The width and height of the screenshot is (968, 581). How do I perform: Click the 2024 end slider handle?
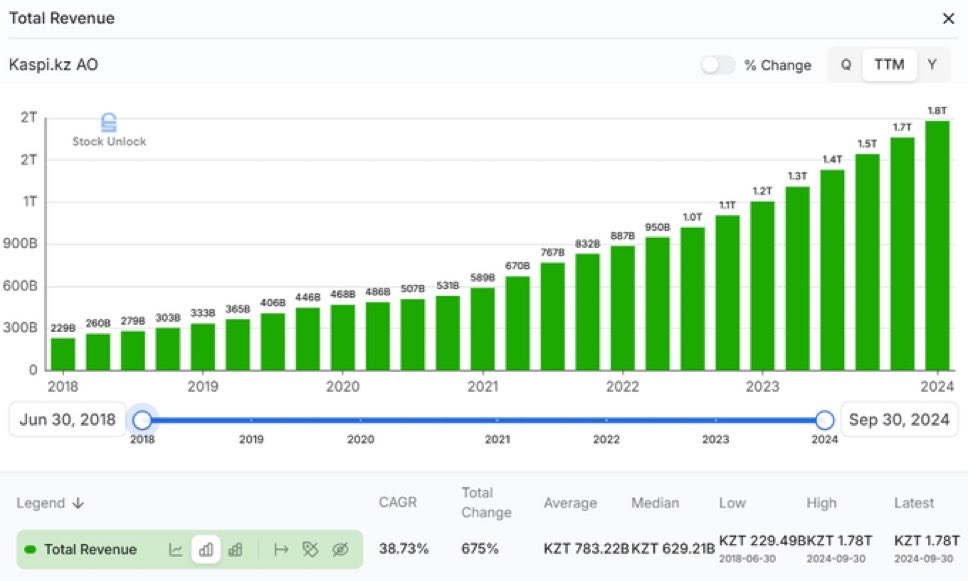coord(824,420)
